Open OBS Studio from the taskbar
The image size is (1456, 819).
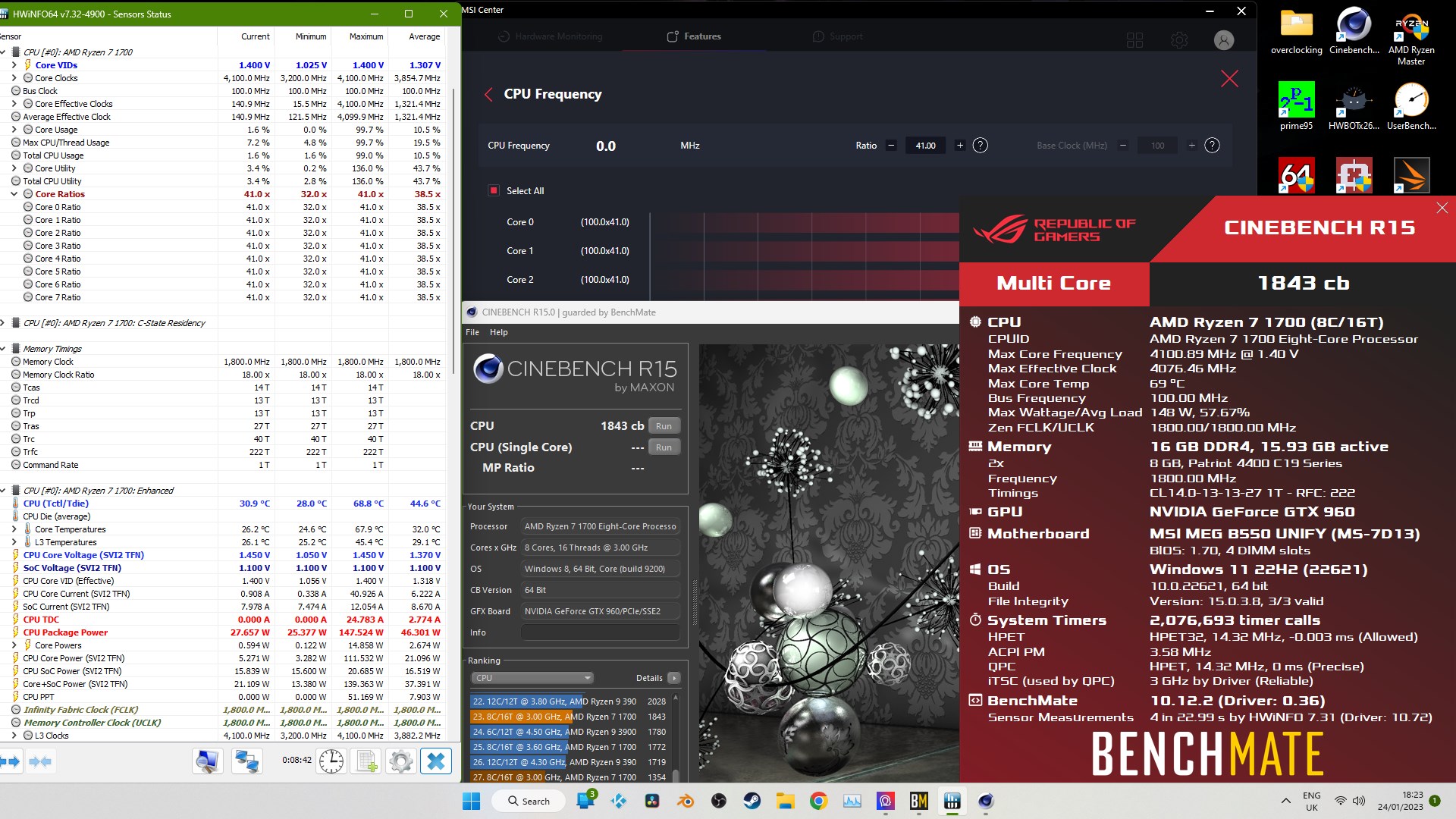[x=719, y=801]
